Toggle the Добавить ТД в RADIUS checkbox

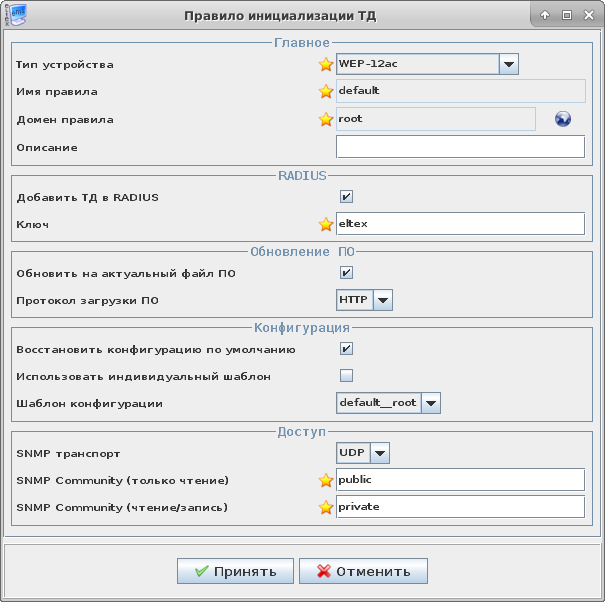[347, 197]
